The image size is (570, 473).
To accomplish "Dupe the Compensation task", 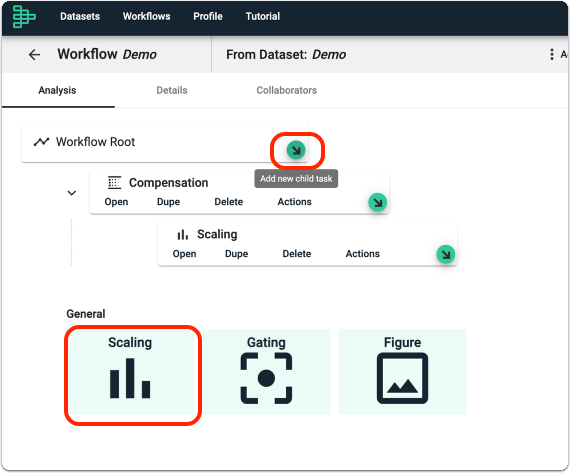I will (168, 202).
